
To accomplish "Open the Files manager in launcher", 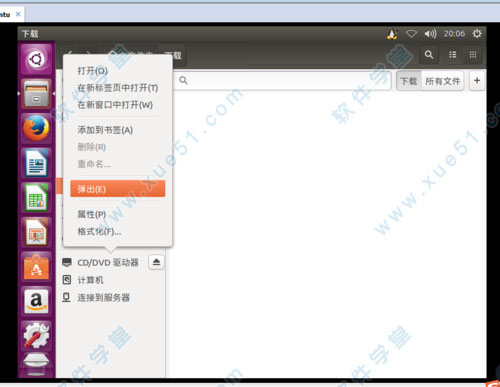I will (36, 94).
